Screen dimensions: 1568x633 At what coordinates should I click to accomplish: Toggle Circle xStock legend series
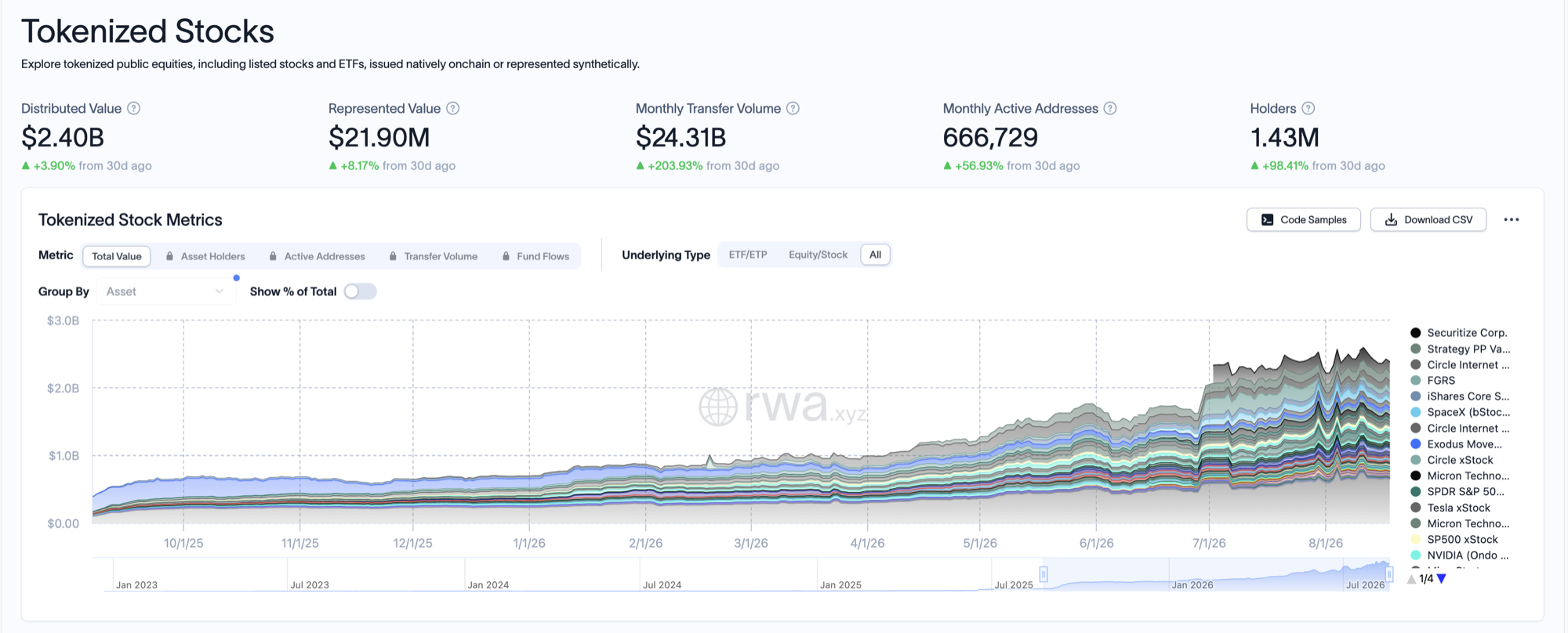coord(1451,460)
